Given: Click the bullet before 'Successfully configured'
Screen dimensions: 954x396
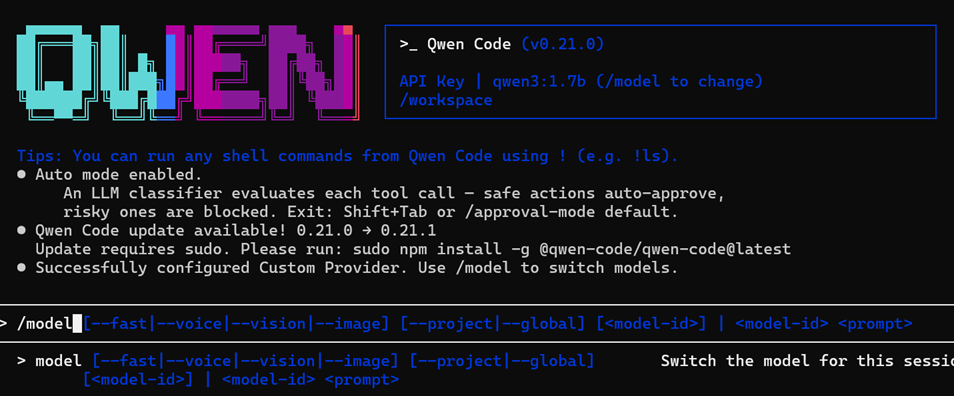Looking at the screenshot, I should pyautogui.click(x=21, y=268).
